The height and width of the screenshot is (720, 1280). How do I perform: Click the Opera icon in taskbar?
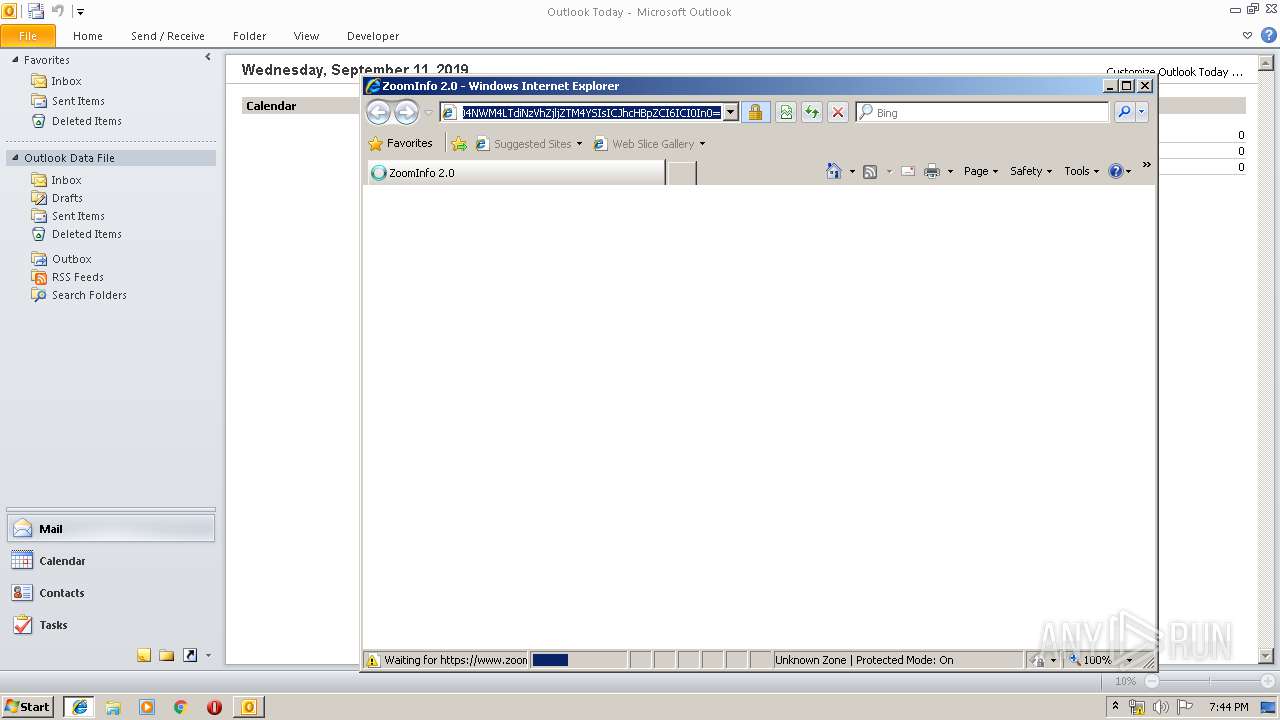click(214, 707)
